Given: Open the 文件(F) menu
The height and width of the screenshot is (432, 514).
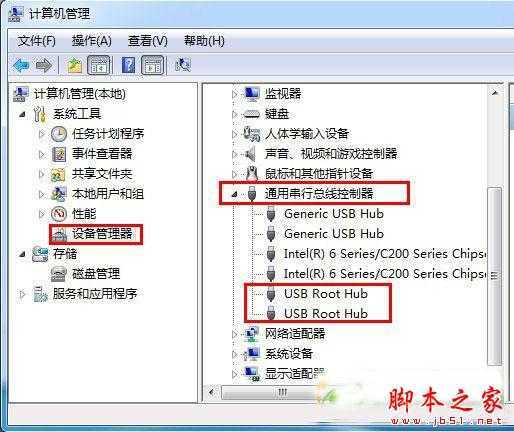Looking at the screenshot, I should (x=37, y=41).
